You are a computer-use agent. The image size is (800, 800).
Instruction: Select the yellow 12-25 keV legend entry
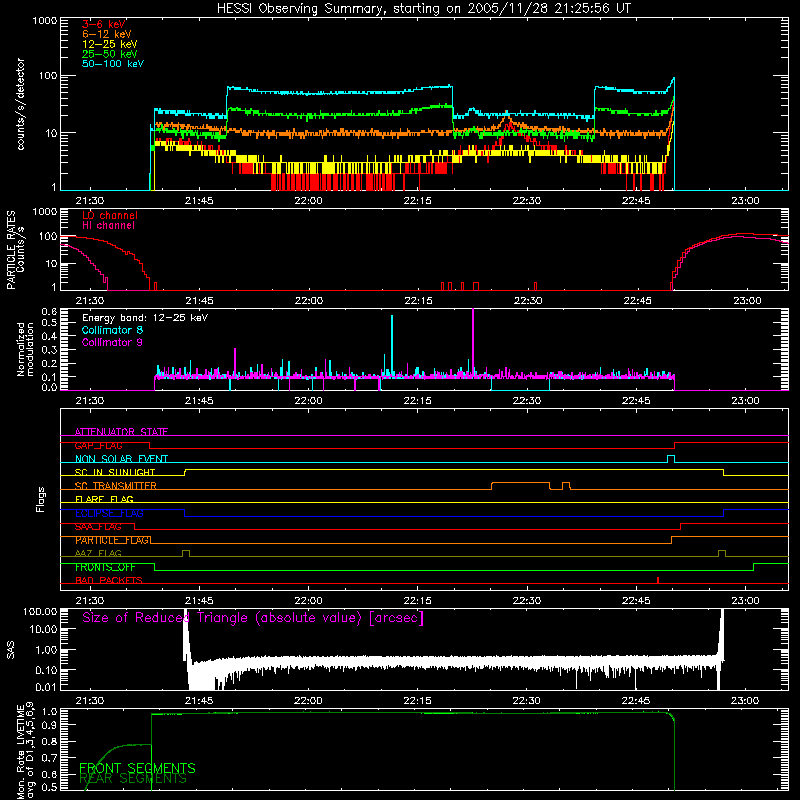(110, 44)
